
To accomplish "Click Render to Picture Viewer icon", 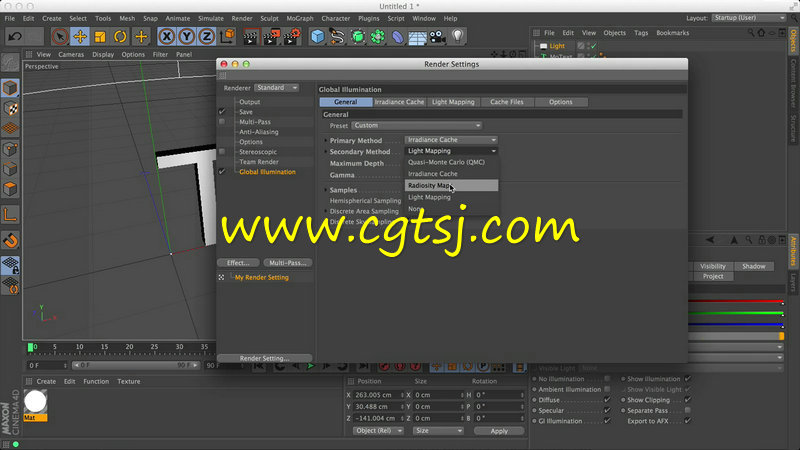I will (271, 37).
